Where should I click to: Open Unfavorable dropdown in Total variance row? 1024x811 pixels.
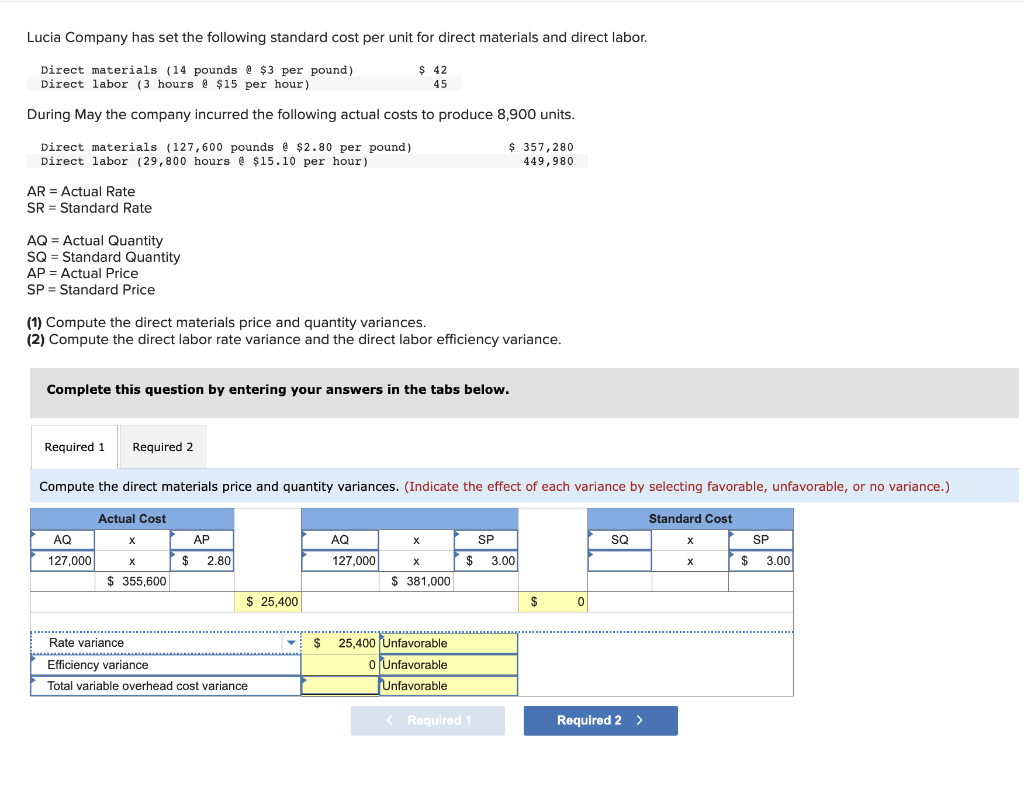449,686
